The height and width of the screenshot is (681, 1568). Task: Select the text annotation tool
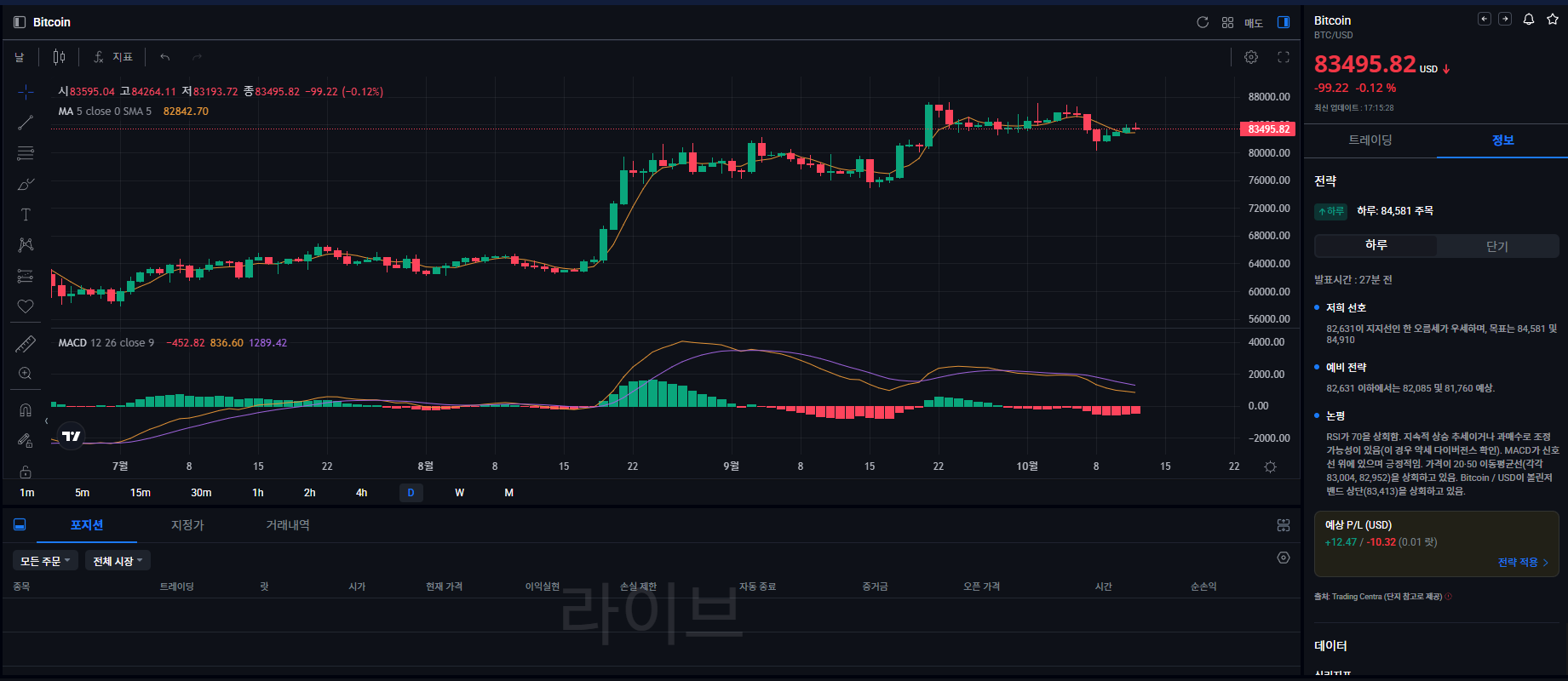coord(26,215)
